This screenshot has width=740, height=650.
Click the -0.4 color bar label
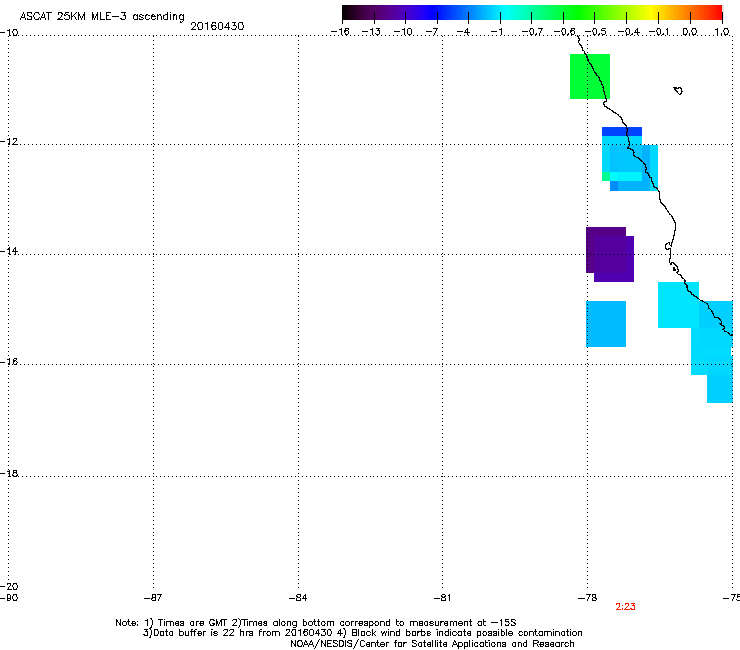628,32
